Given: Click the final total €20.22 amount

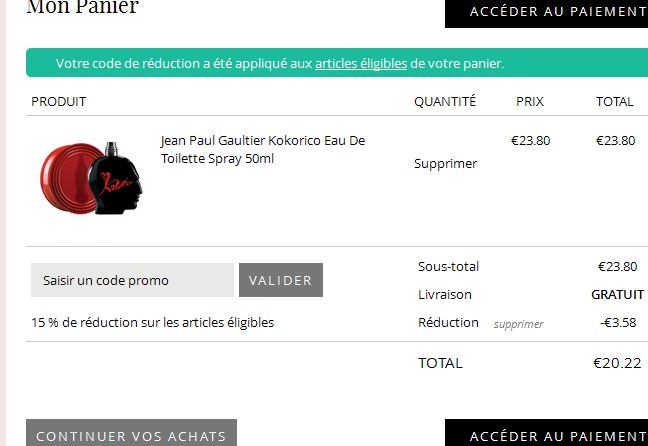Looking at the screenshot, I should tap(617, 363).
